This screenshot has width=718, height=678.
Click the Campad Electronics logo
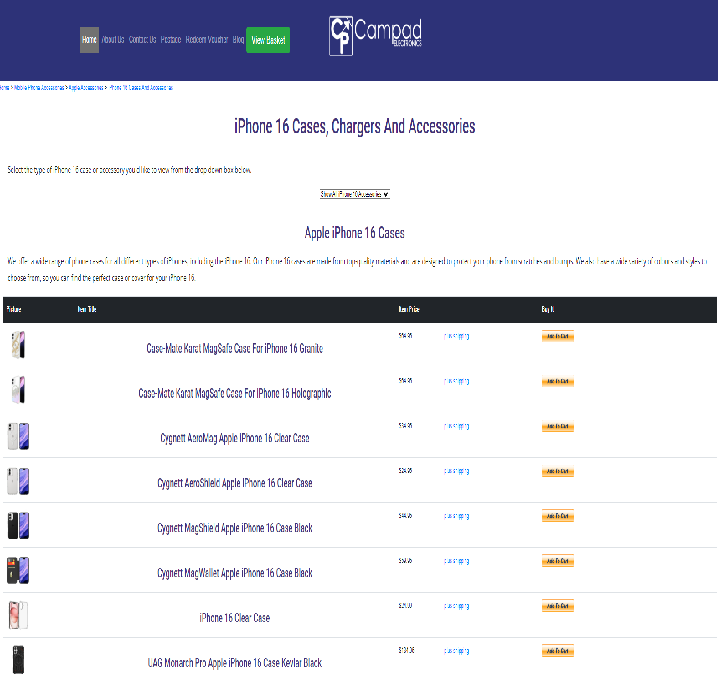pyautogui.click(x=375, y=36)
